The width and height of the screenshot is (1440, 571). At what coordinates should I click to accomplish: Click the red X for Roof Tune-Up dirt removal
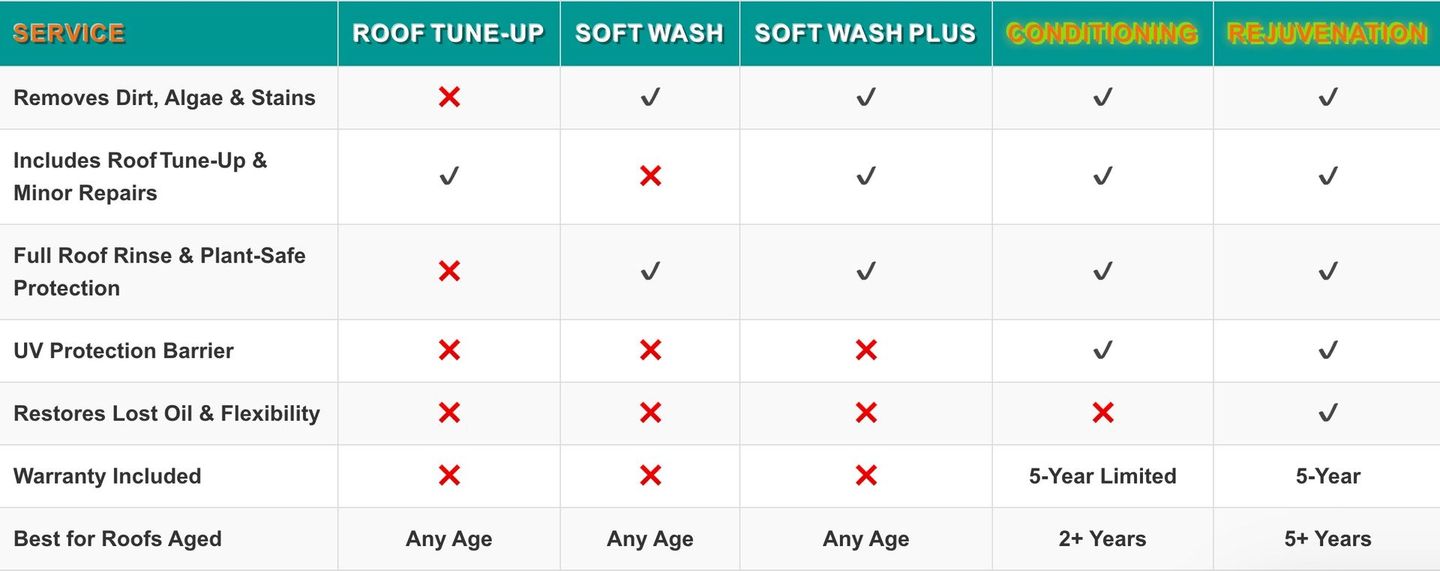tap(449, 97)
